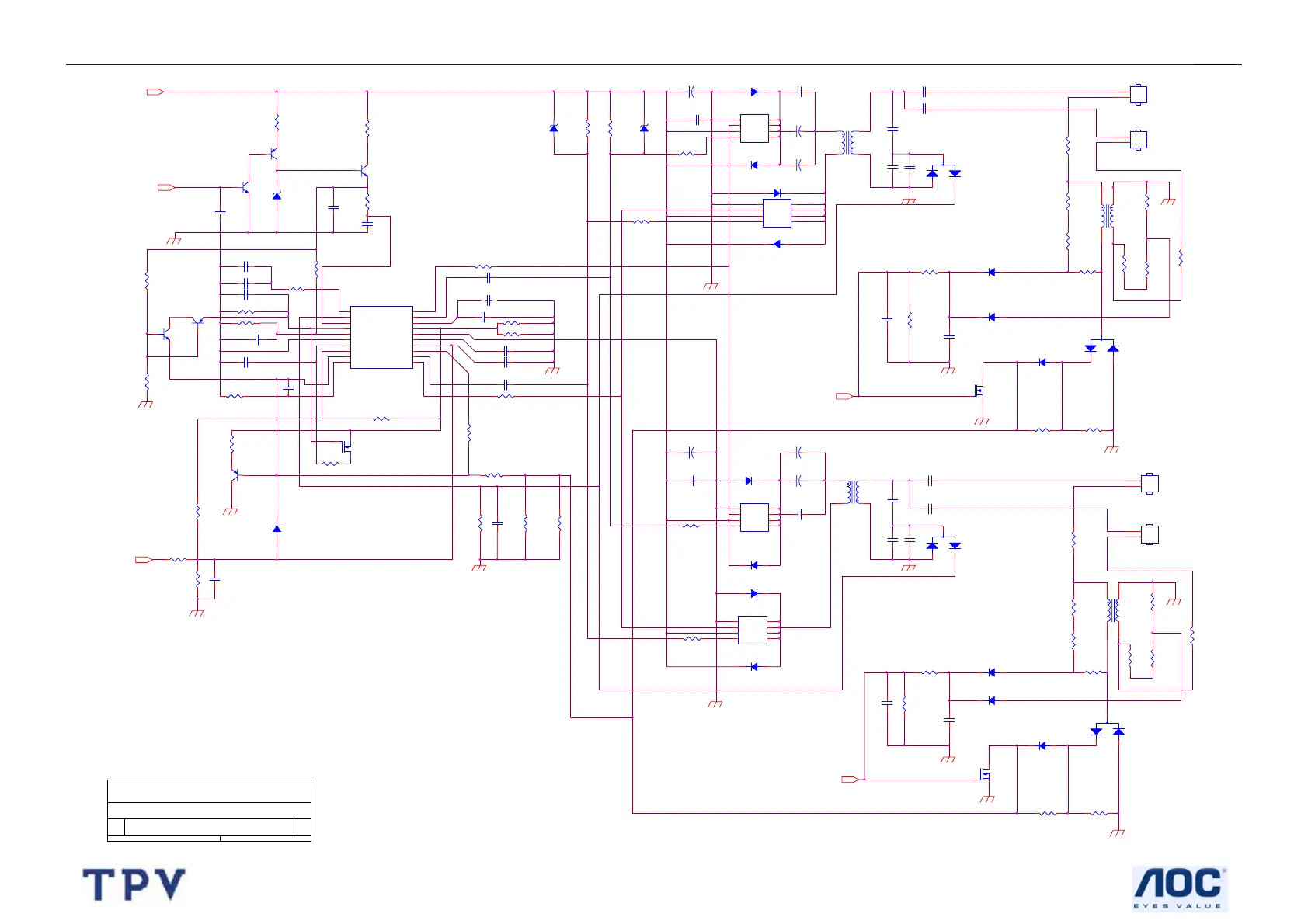Select the lower-left input port arrow

pos(144,559)
